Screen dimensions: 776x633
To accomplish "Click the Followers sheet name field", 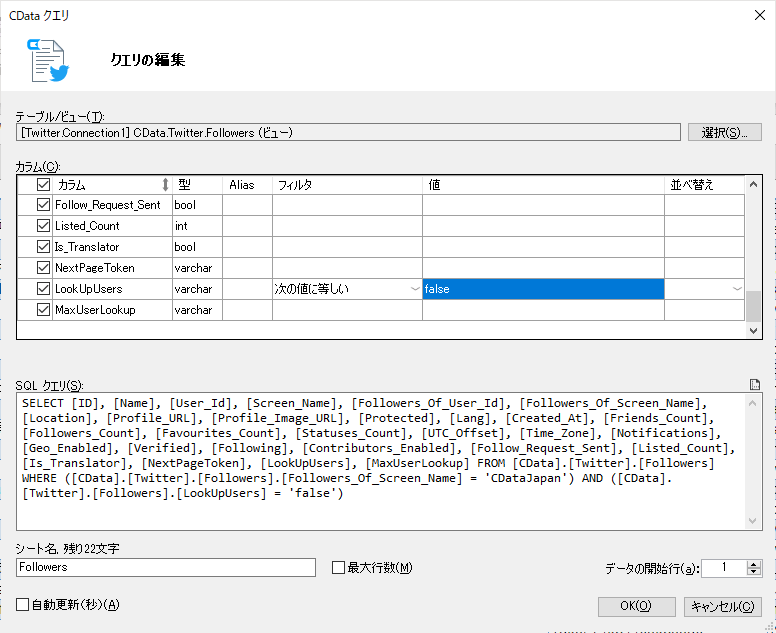I will point(166,567).
